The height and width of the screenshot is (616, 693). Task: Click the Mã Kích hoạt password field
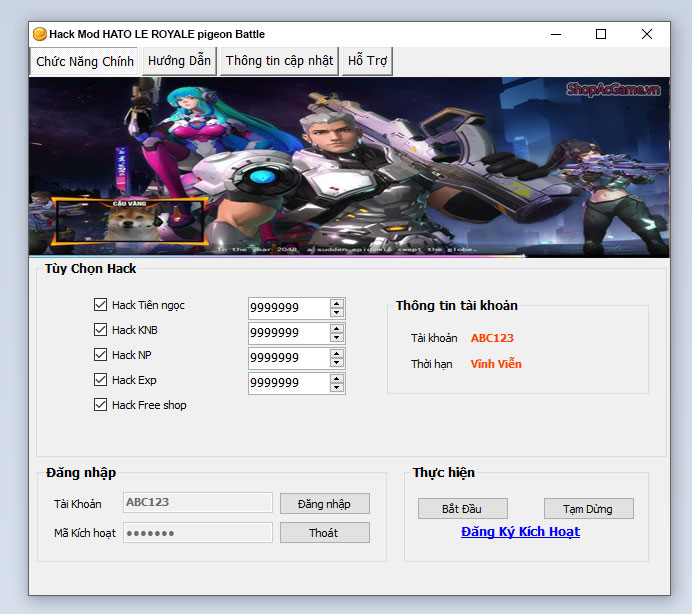point(198,532)
